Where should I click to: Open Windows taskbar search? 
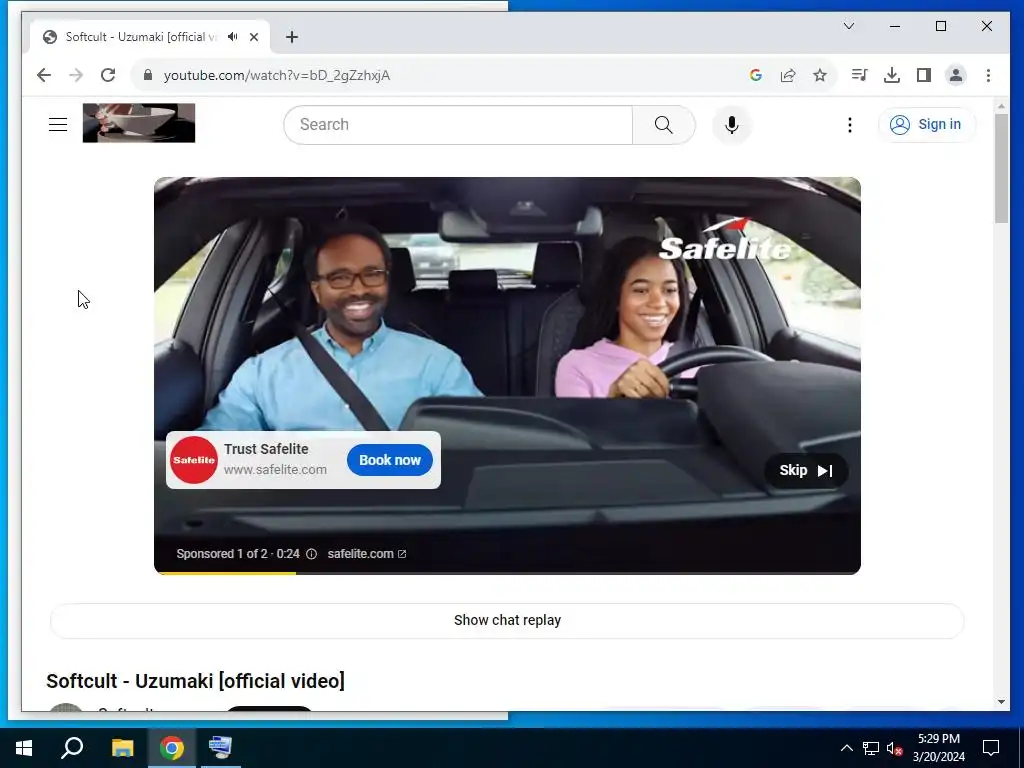point(72,748)
